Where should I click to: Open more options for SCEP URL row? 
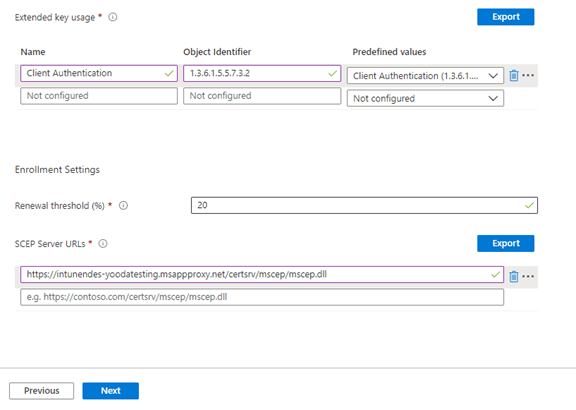[528, 276]
